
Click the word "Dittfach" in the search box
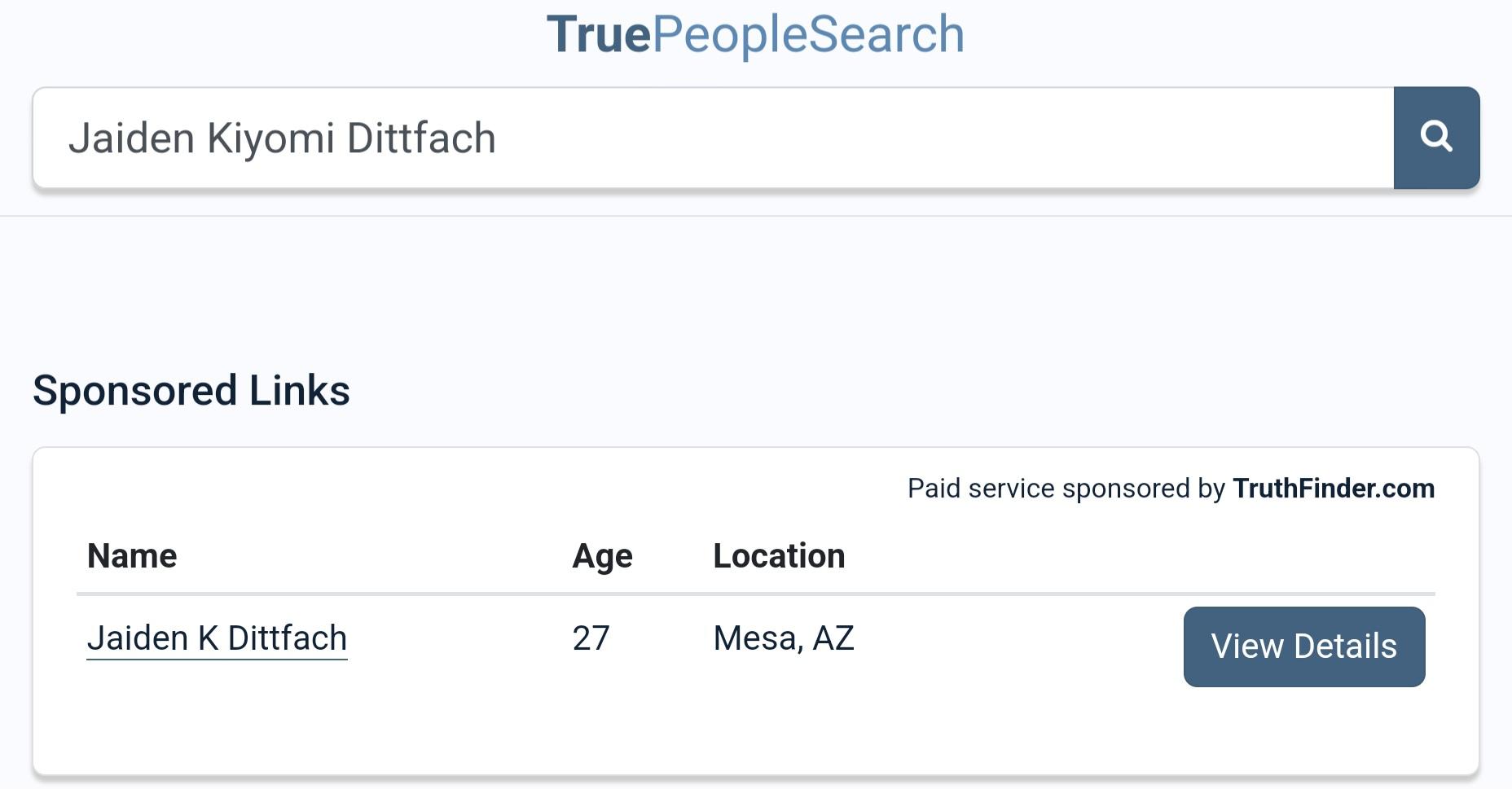pos(421,138)
